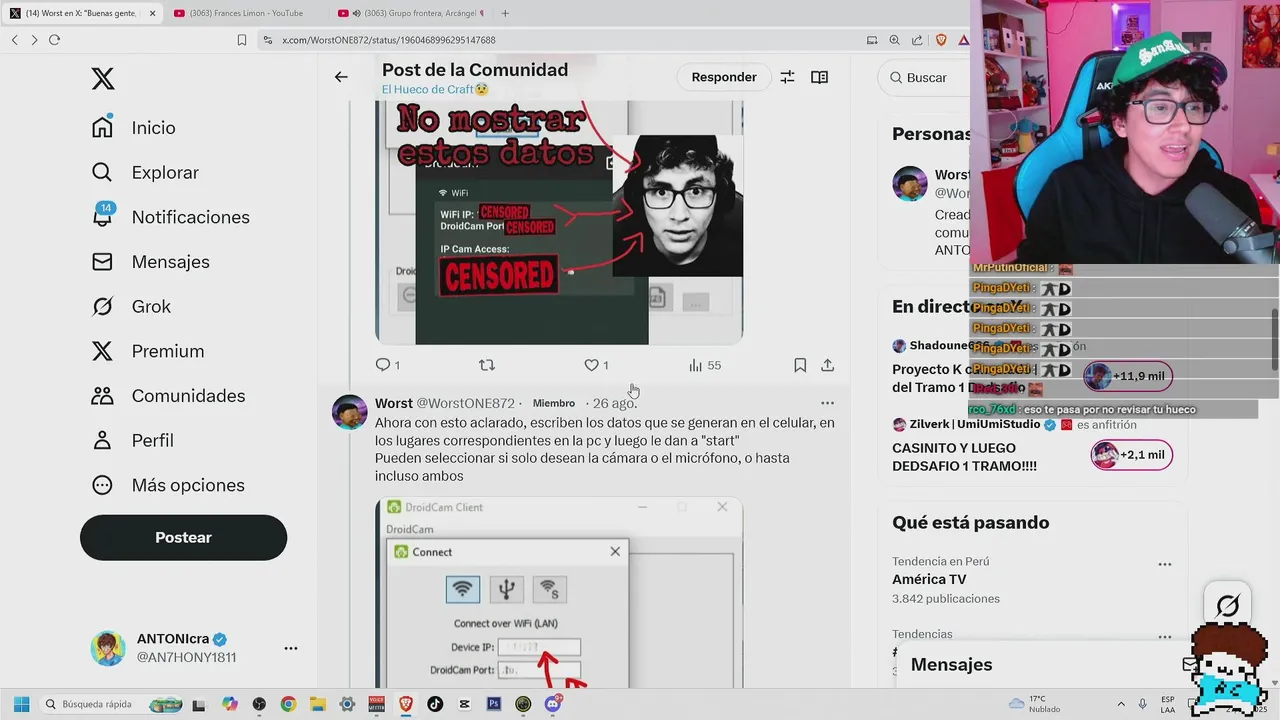Open Voicemeeter from taskbar
Screen dimensions: 1280x720
click(x=377, y=704)
